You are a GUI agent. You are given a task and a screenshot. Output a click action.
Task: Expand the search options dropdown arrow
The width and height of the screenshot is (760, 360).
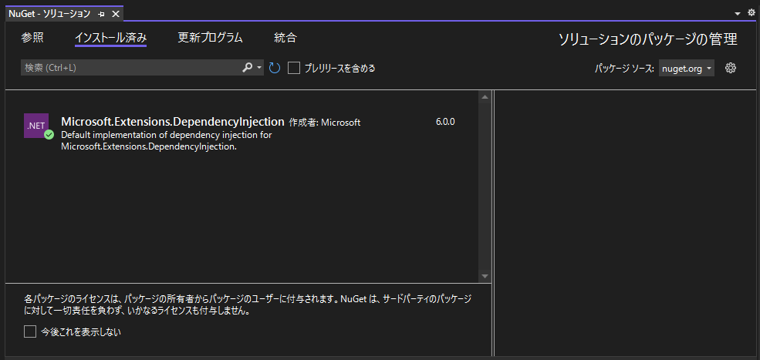(x=259, y=68)
